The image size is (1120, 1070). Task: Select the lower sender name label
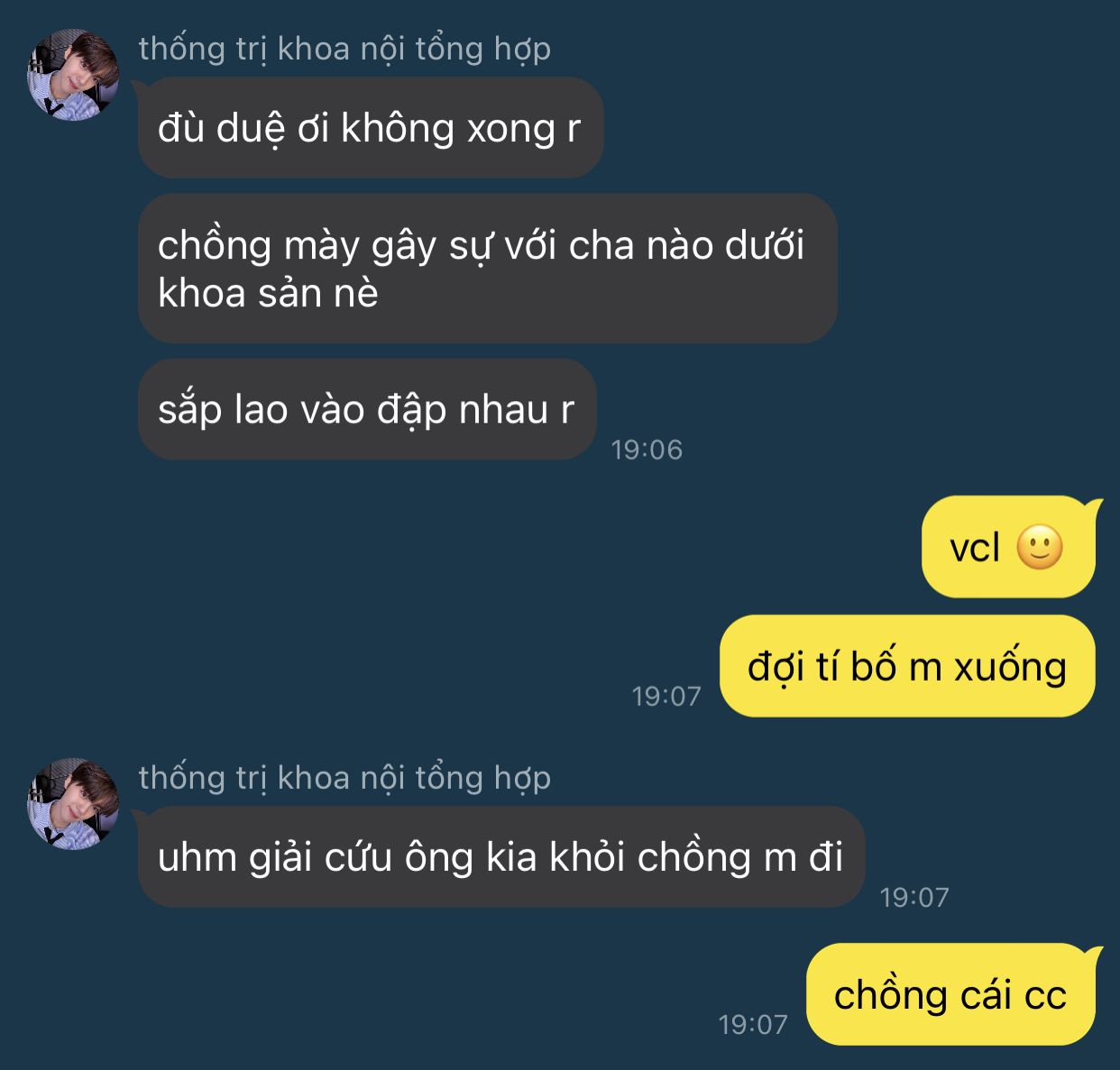pos(344,779)
